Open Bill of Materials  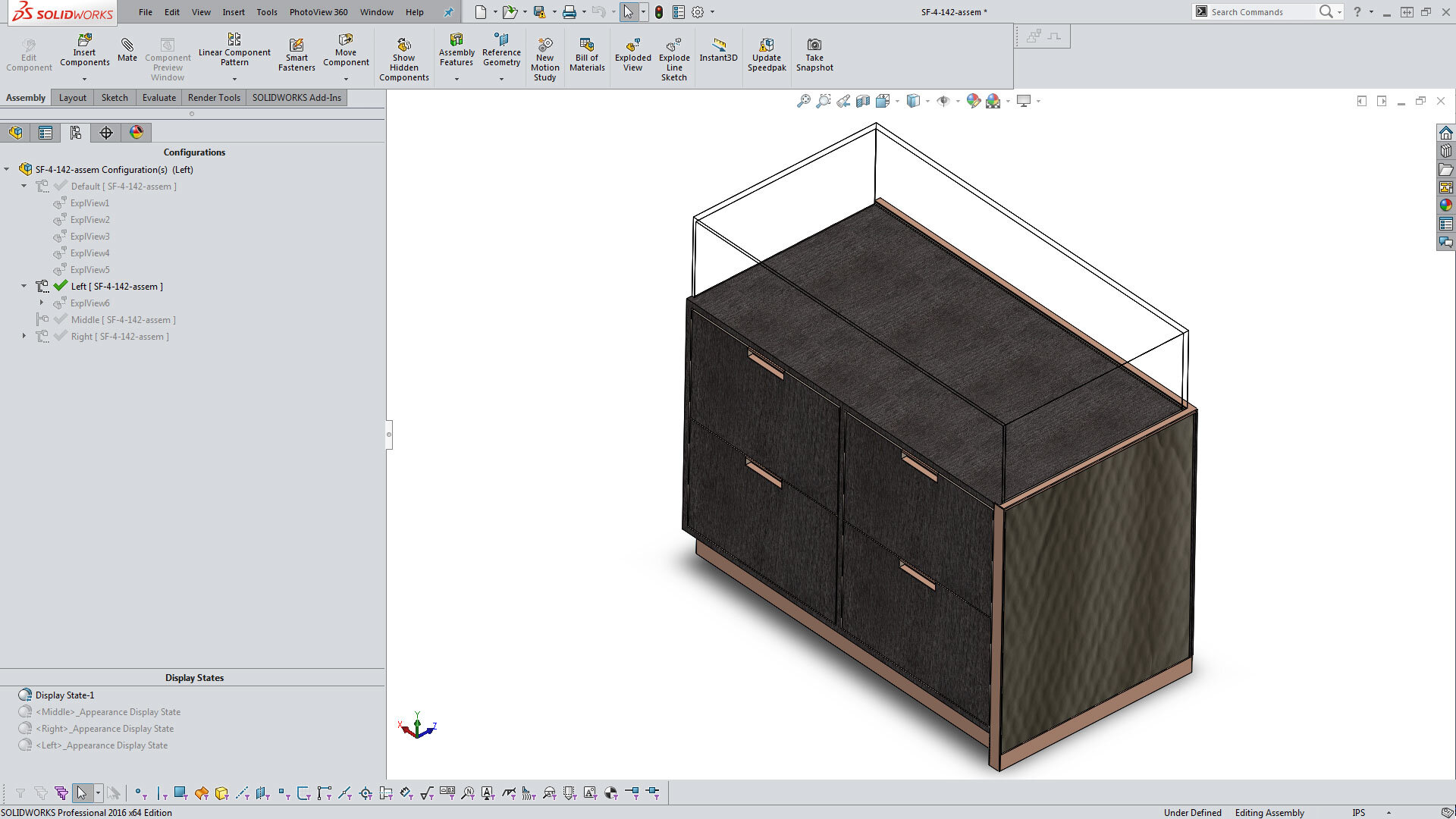(x=587, y=55)
